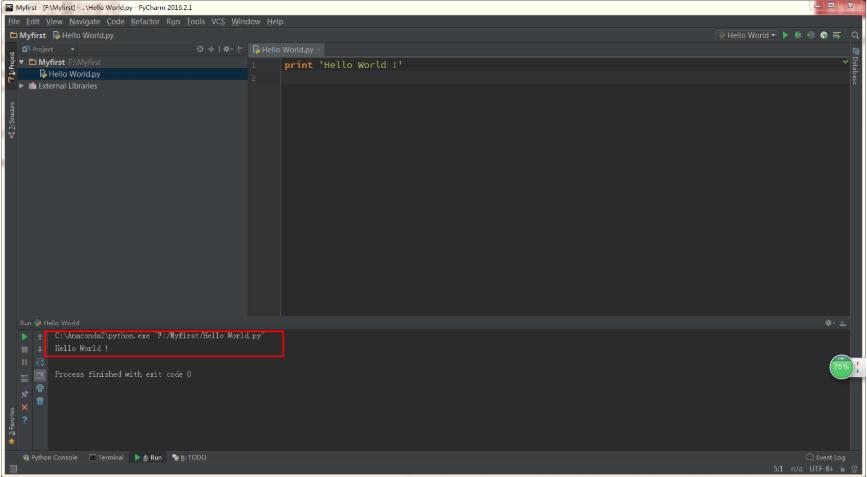This screenshot has height=477, width=867.
Task: Pause output in the Run panel
Action: point(24,362)
